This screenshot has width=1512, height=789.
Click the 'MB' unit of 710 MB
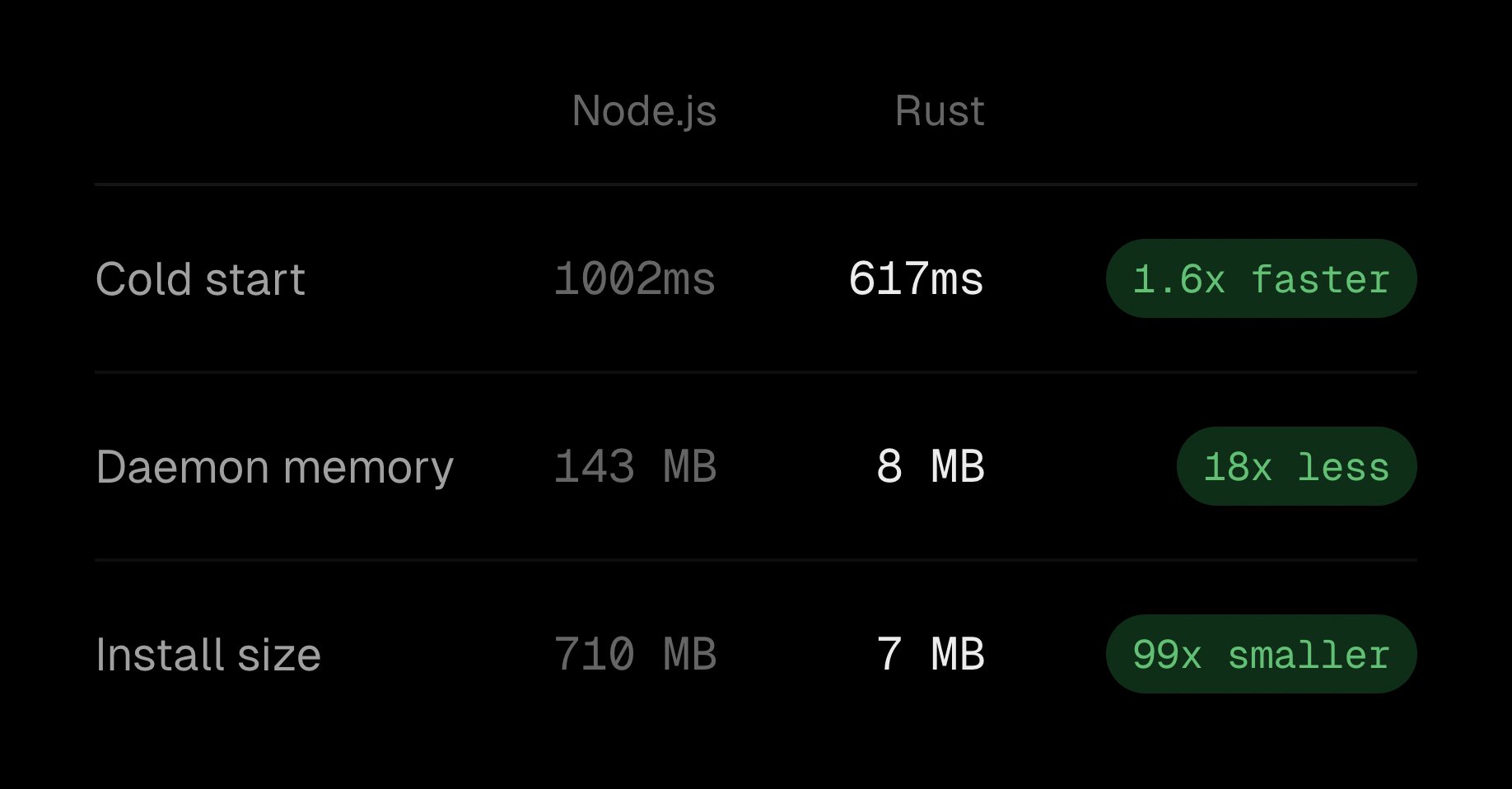[689, 655]
